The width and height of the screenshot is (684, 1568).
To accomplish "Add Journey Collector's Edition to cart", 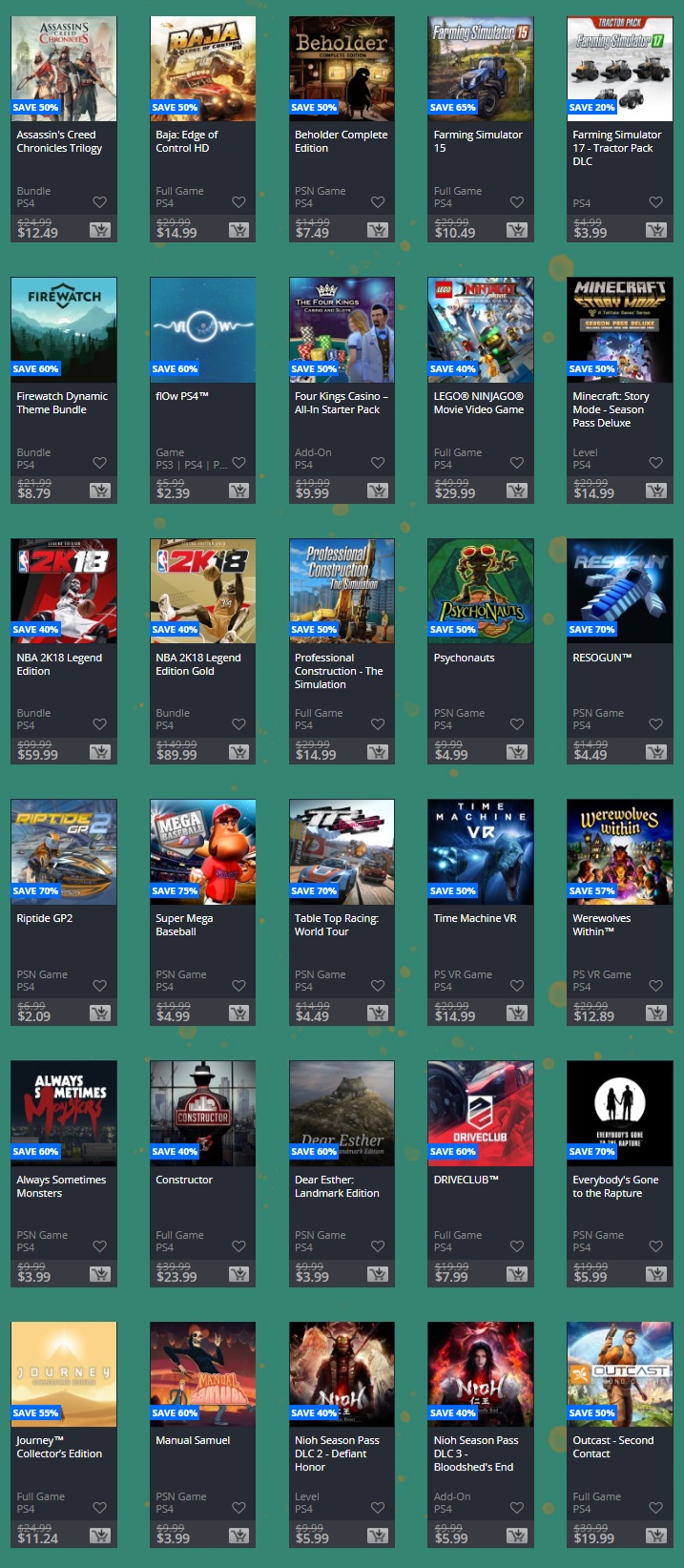I will pyautogui.click(x=100, y=1536).
